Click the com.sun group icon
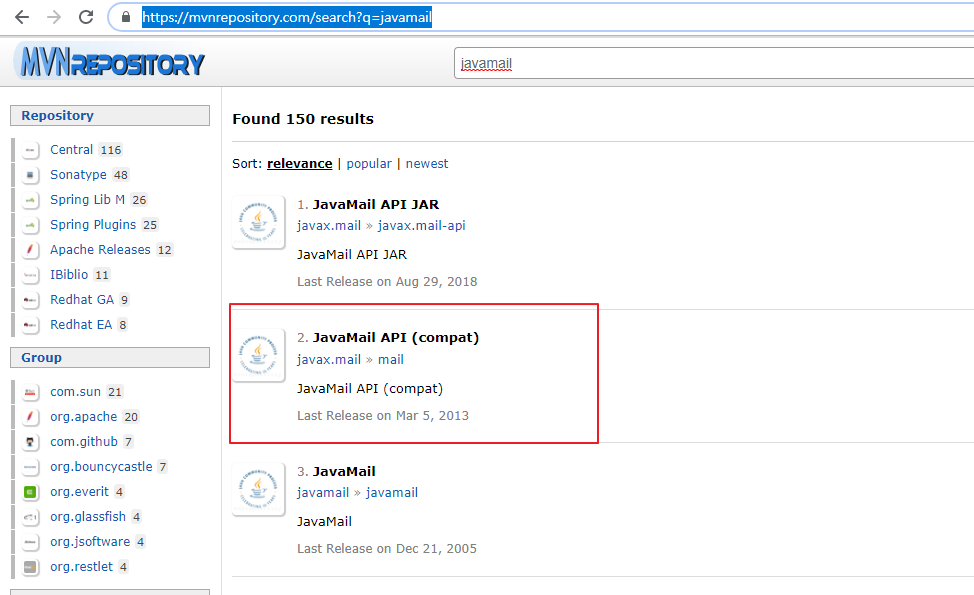This screenshot has width=974, height=595. pos(30,392)
